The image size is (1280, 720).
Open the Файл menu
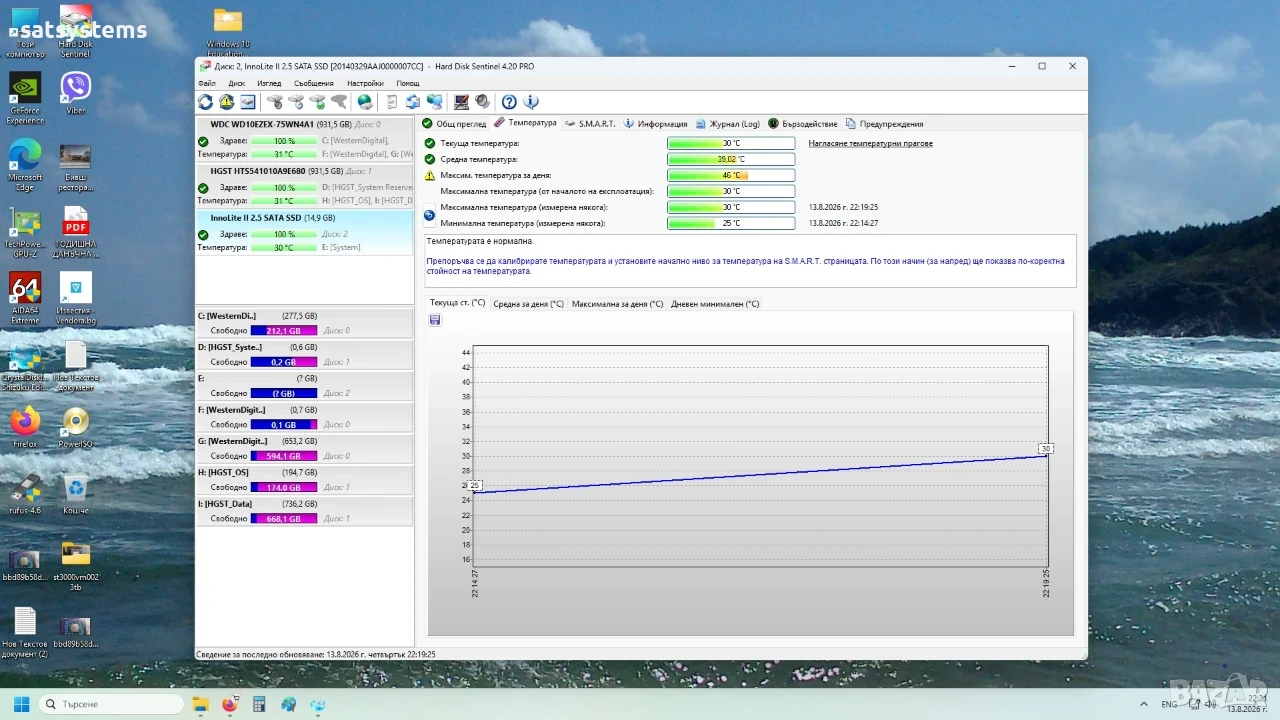pos(207,84)
